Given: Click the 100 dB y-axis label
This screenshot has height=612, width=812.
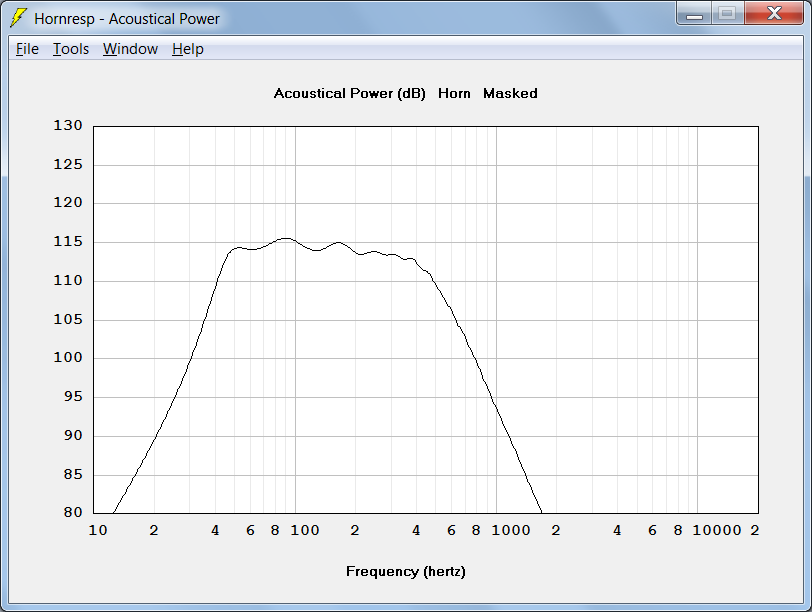Looking at the screenshot, I should pyautogui.click(x=68, y=357).
